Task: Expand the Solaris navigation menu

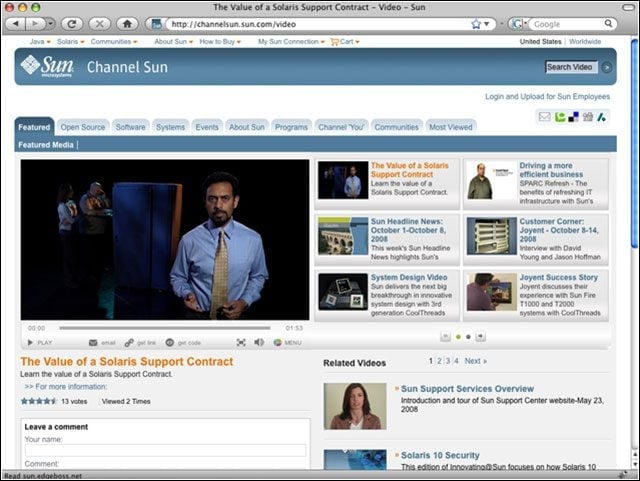Action: (x=70, y=42)
